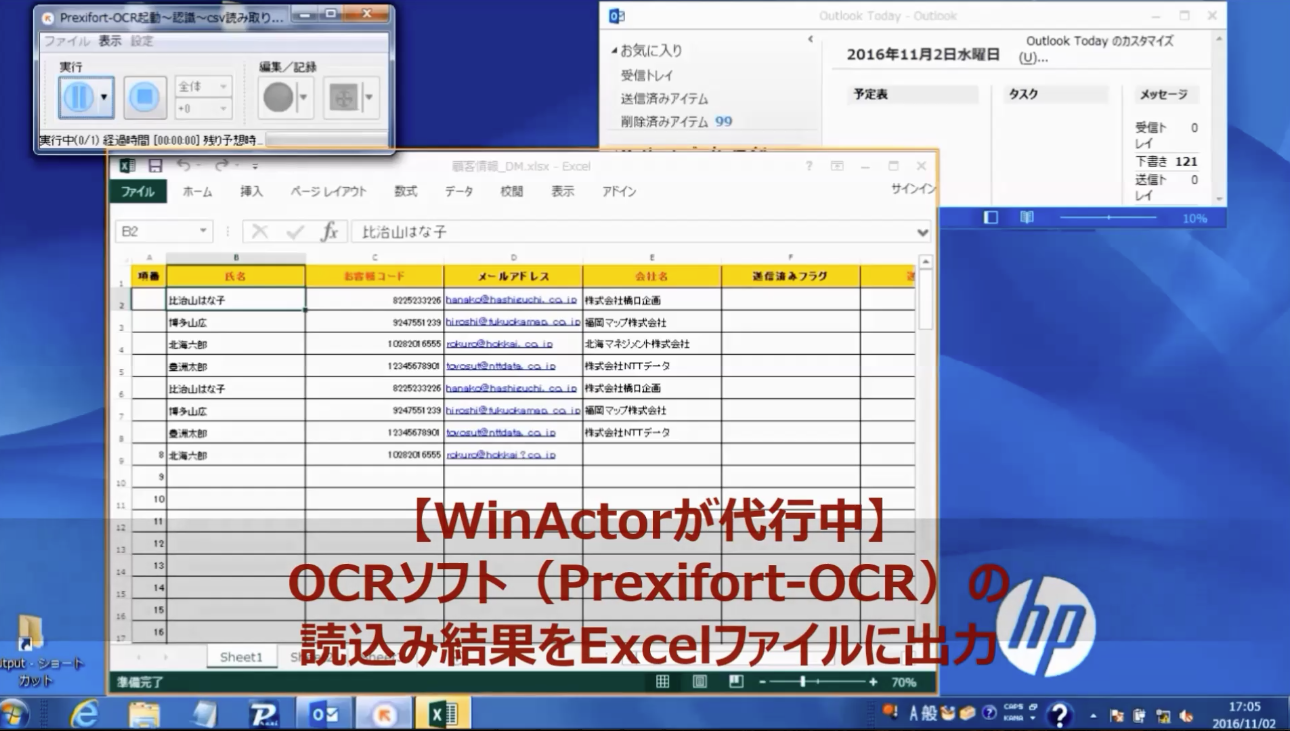Collapse the お気に入り folder group in Outlook
Viewport: 1290px width, 731px height.
(614, 50)
